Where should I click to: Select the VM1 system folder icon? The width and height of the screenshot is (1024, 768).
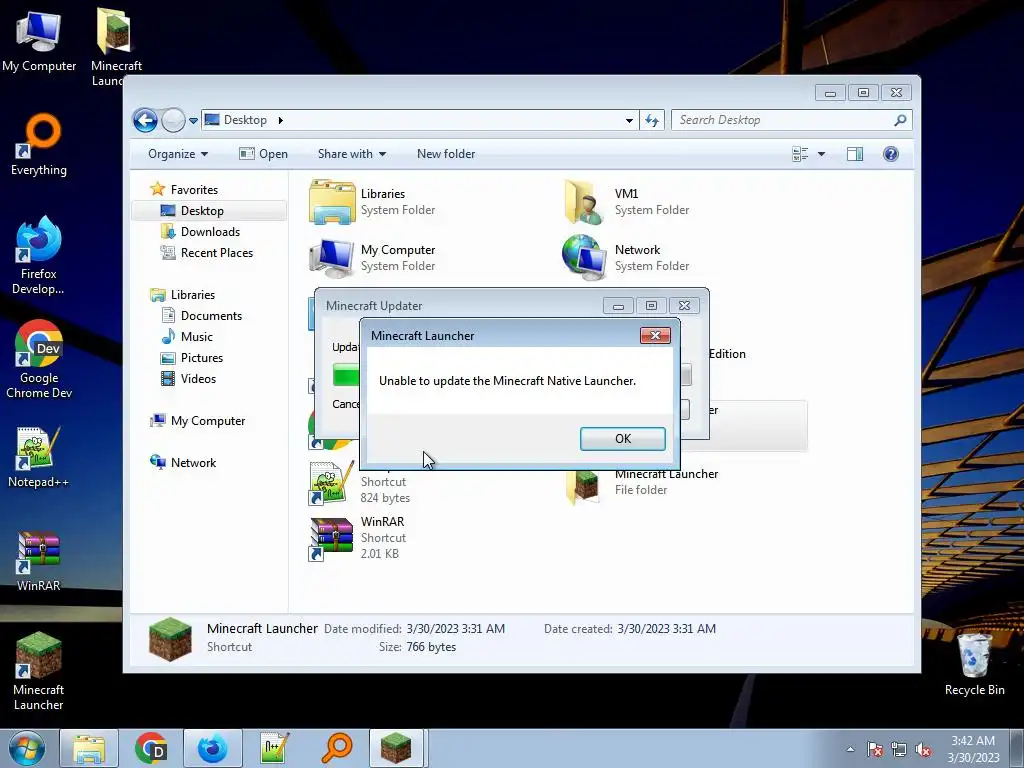[583, 202]
